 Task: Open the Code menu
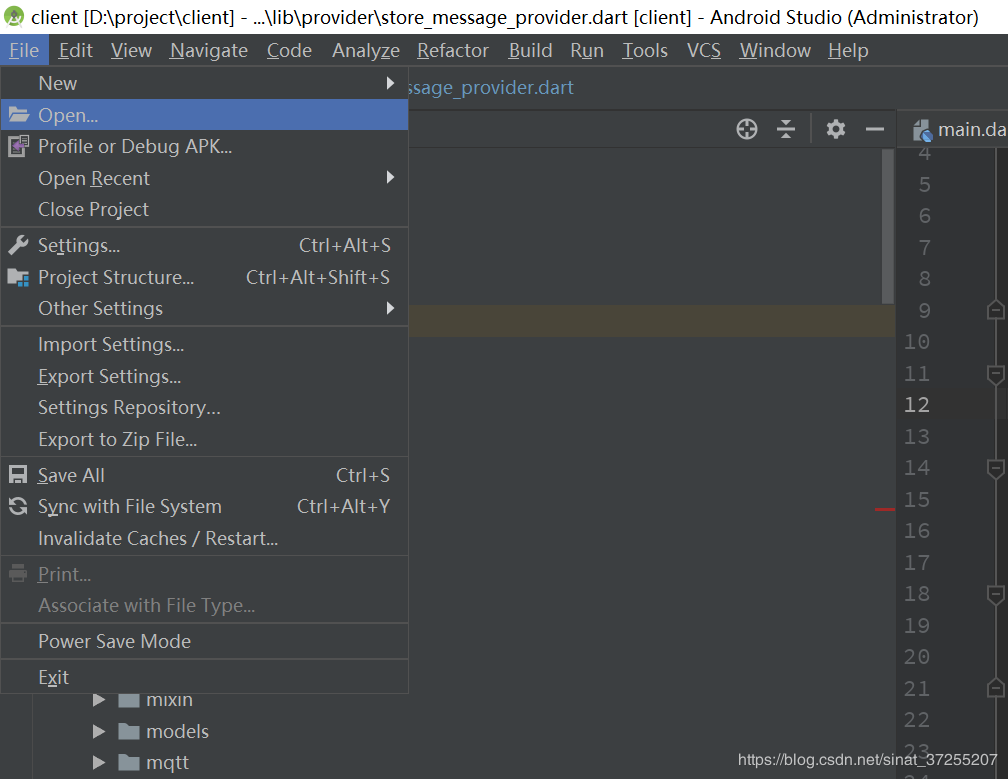click(x=289, y=50)
